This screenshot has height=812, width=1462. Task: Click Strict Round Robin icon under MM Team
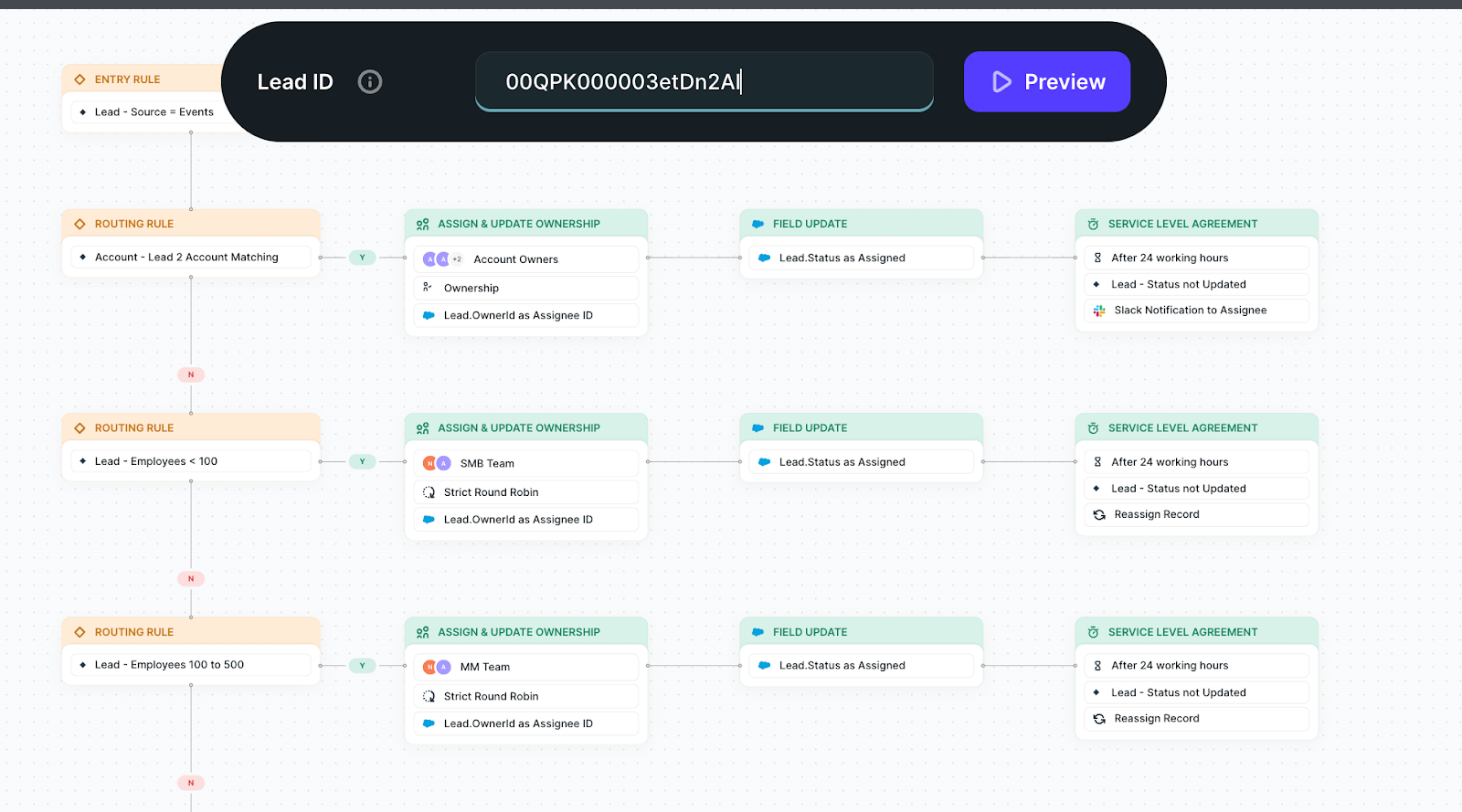[429, 696]
